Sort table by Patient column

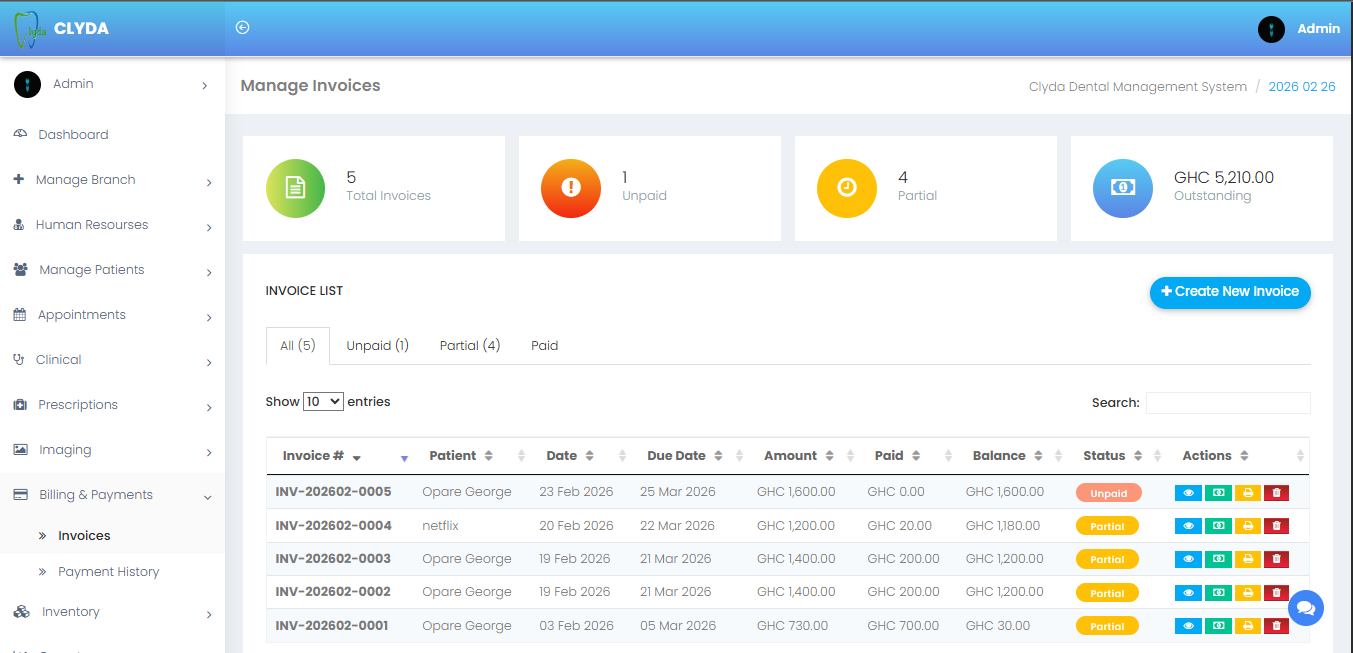471,456
